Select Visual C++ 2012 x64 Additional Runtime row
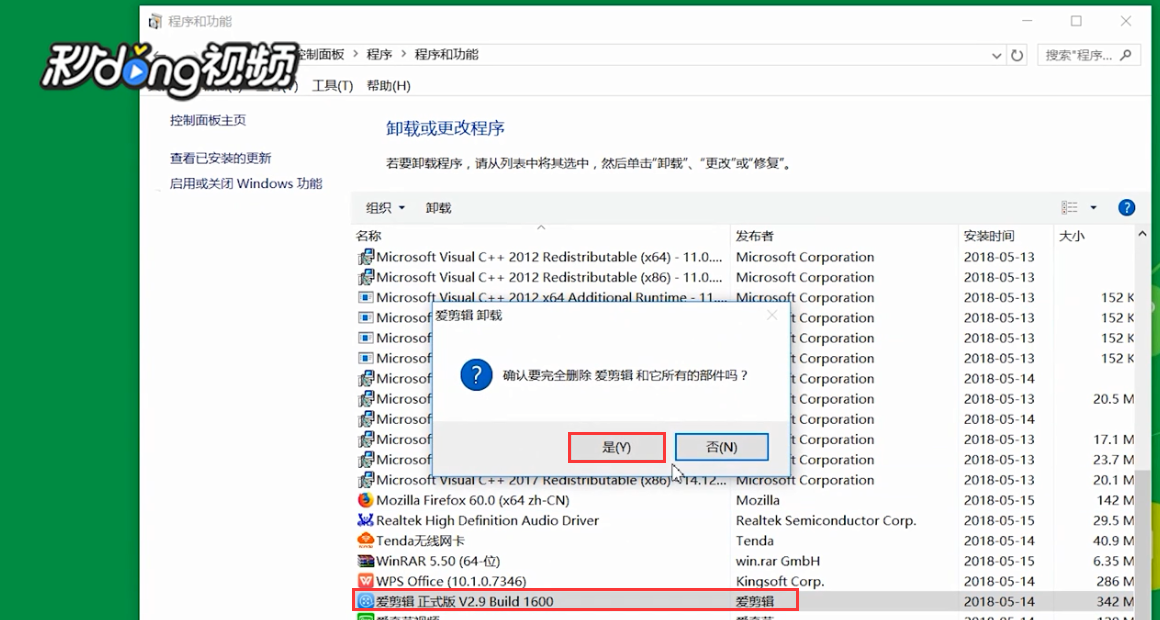This screenshot has width=1160, height=620. (x=744, y=297)
